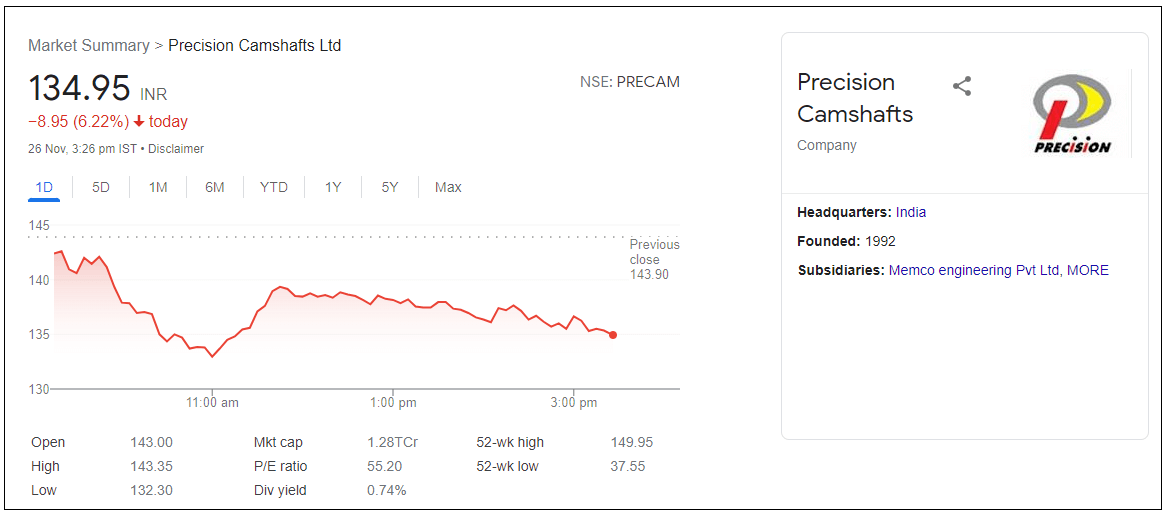This screenshot has height=517, width=1170.
Task: Switch to the 5D chart tab
Action: 101,187
